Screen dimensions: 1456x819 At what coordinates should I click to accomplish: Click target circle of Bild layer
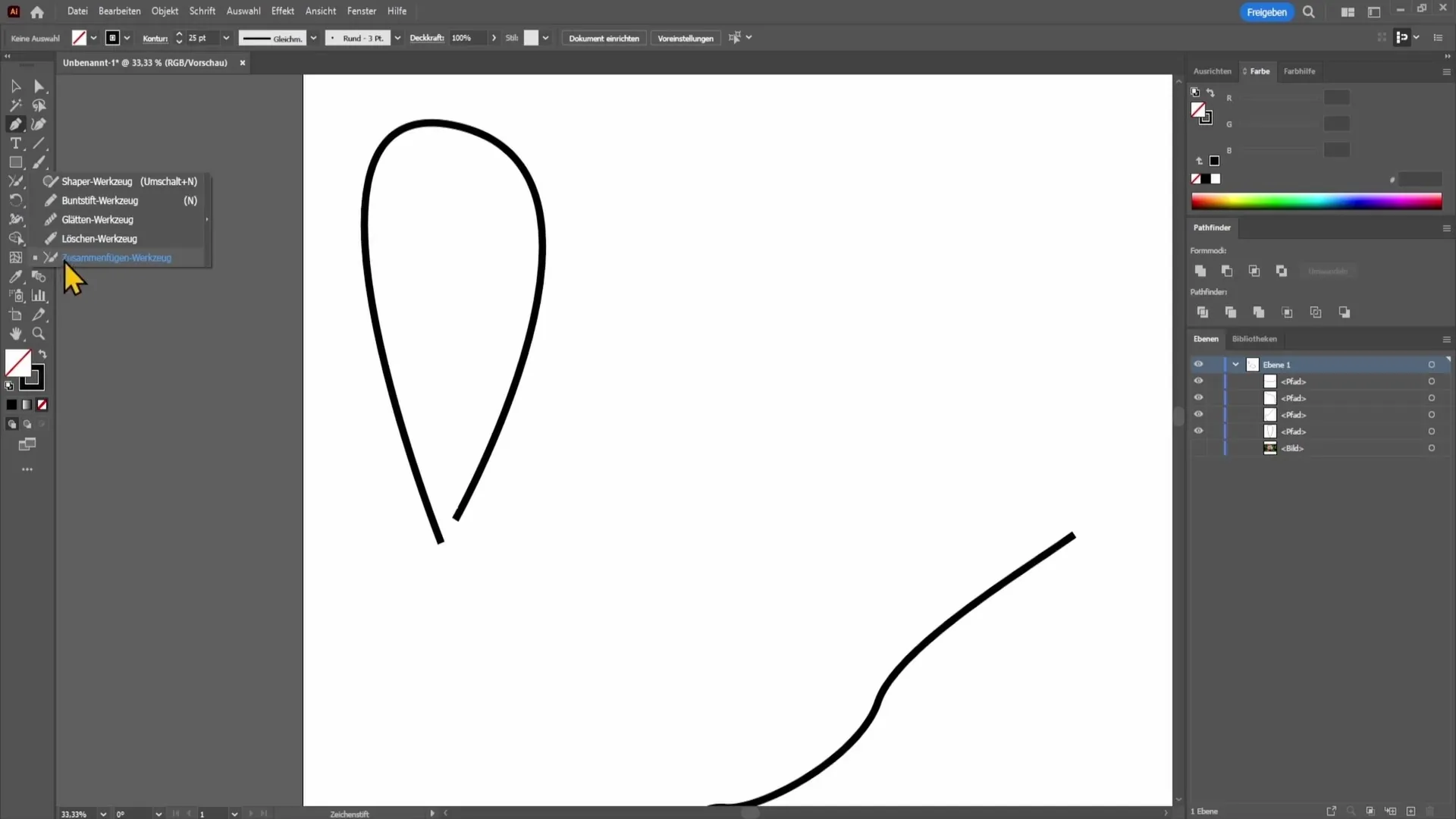point(1432,448)
